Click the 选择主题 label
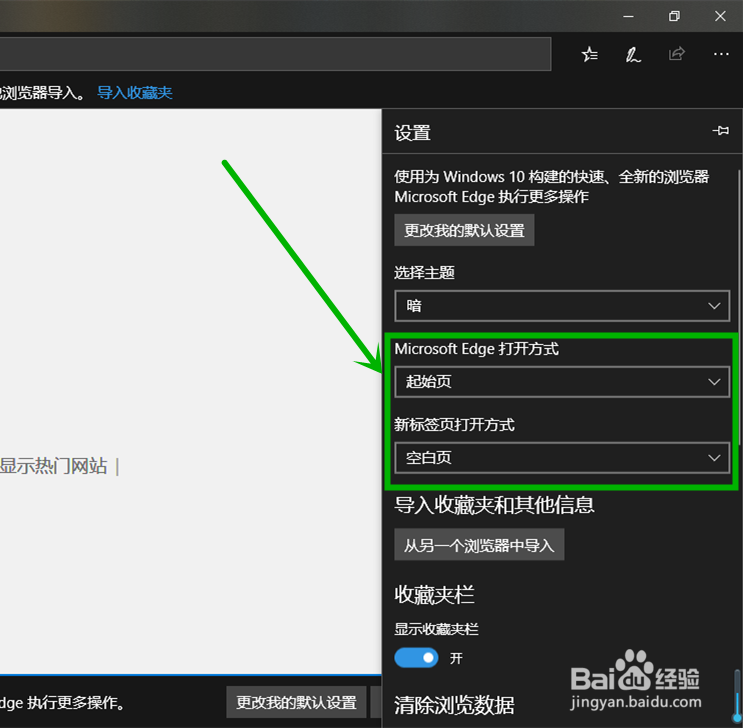Image resolution: width=743 pixels, height=728 pixels. tap(425, 273)
